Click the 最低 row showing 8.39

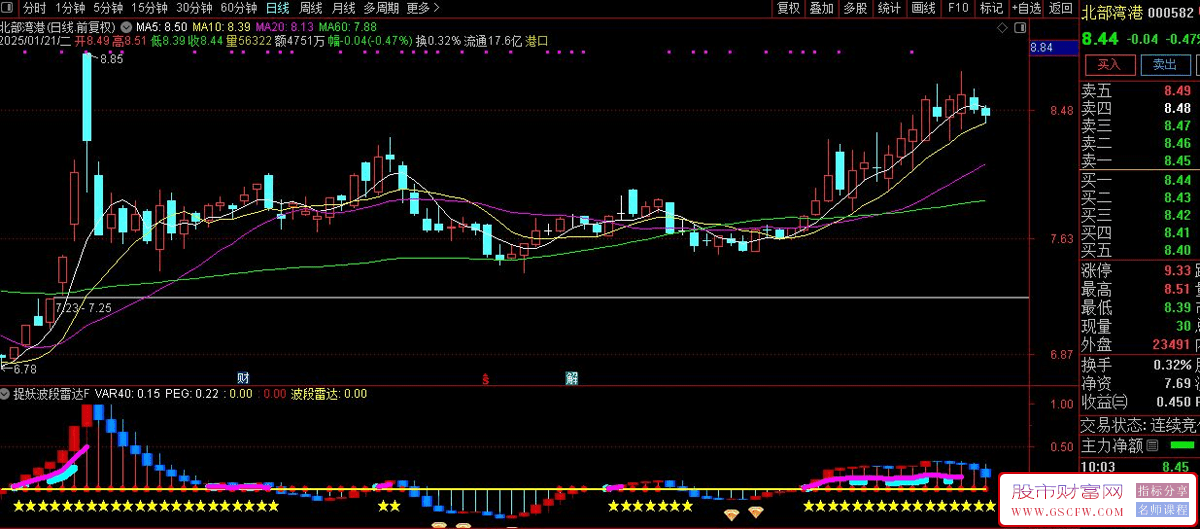[1139, 308]
